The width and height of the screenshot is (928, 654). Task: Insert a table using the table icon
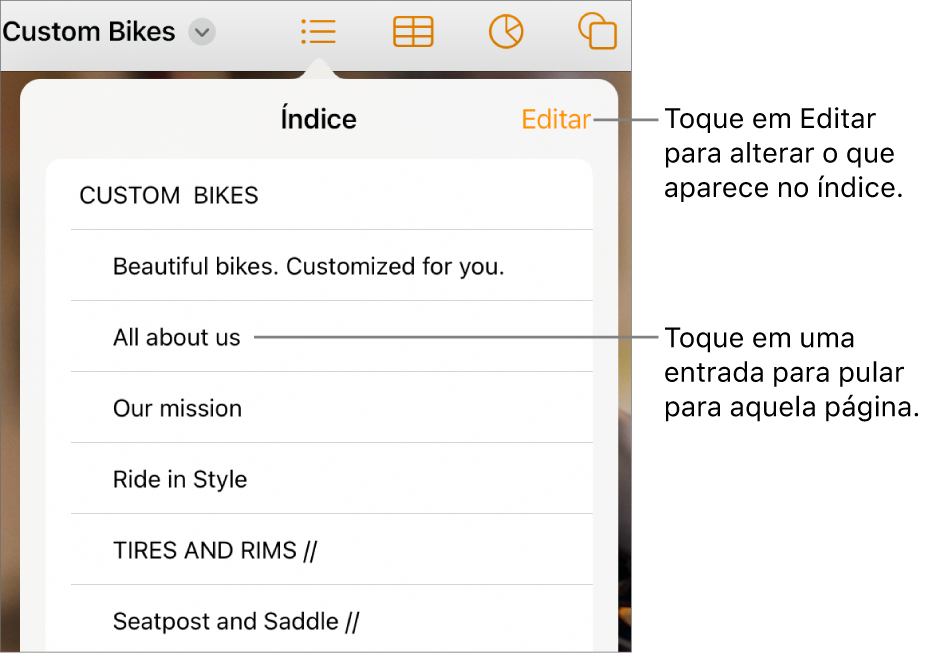[413, 31]
